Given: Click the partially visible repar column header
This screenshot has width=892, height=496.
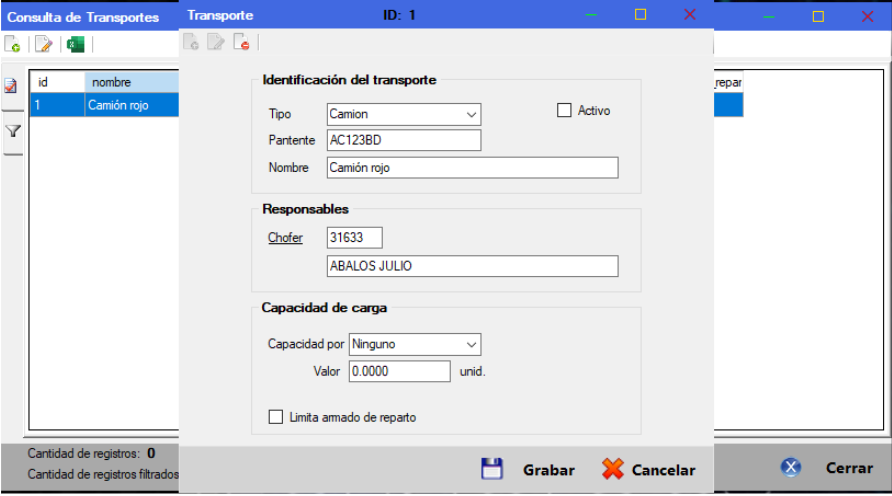Looking at the screenshot, I should [728, 82].
